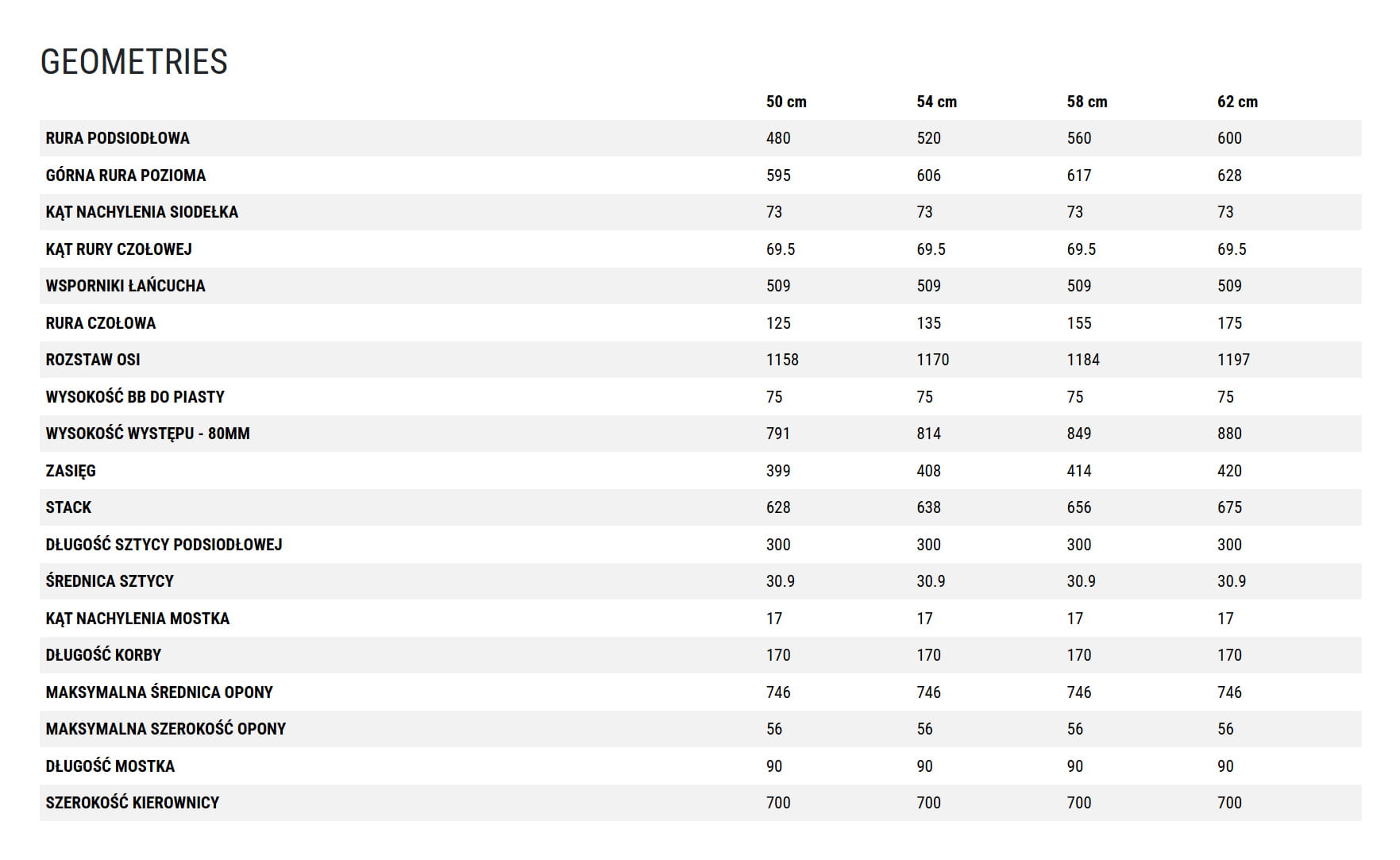Select the 50 cm column header

[x=785, y=102]
